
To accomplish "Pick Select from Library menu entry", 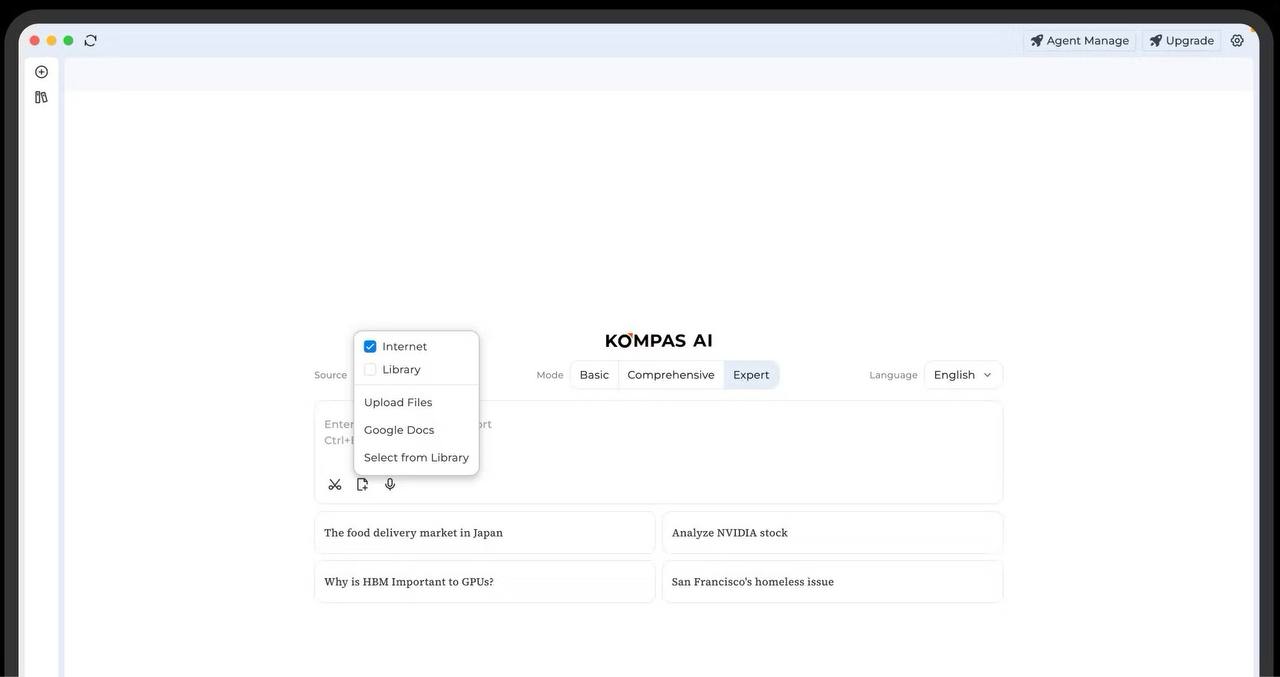I will tap(416, 458).
